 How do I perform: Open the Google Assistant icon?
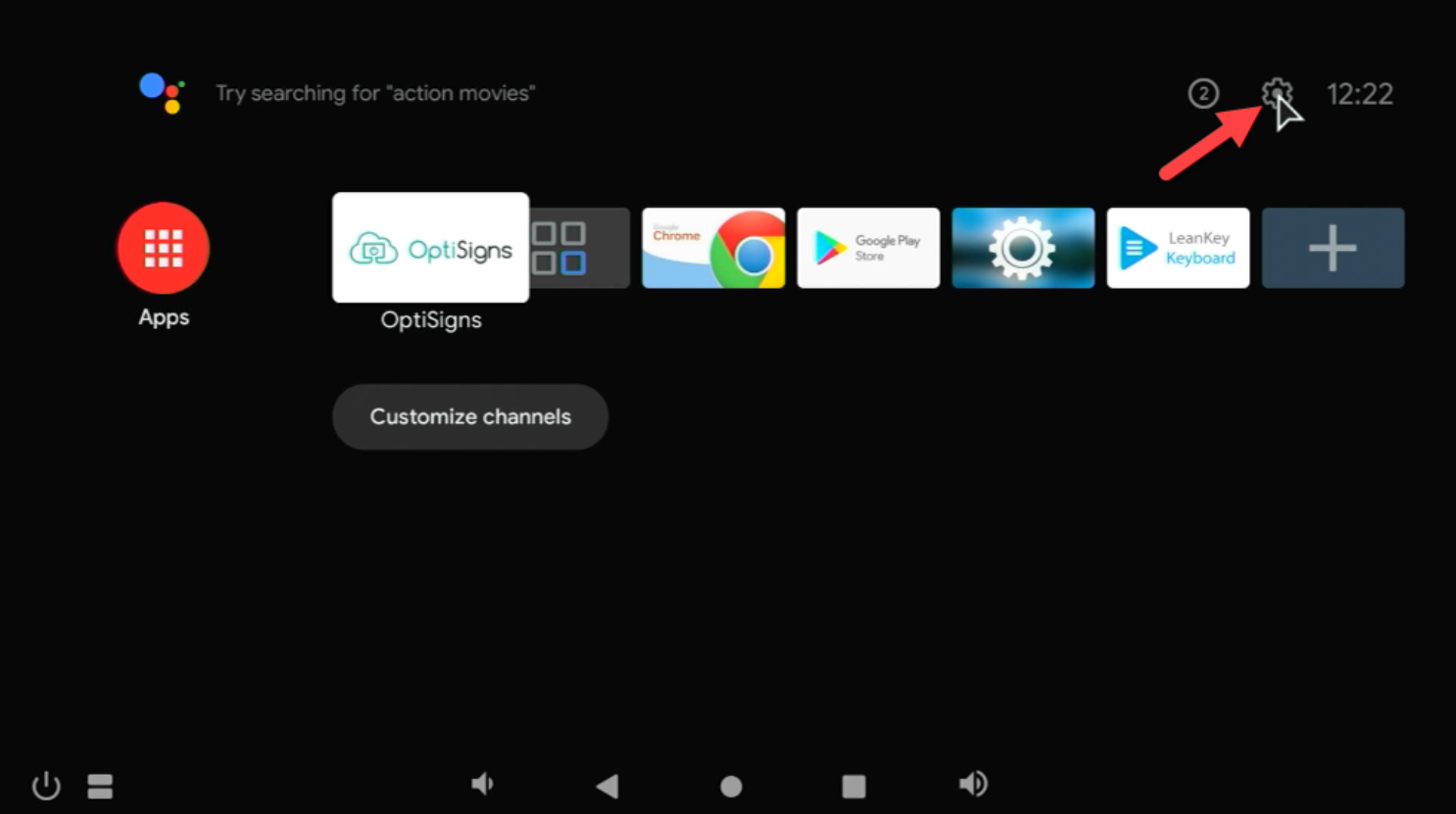tap(162, 93)
